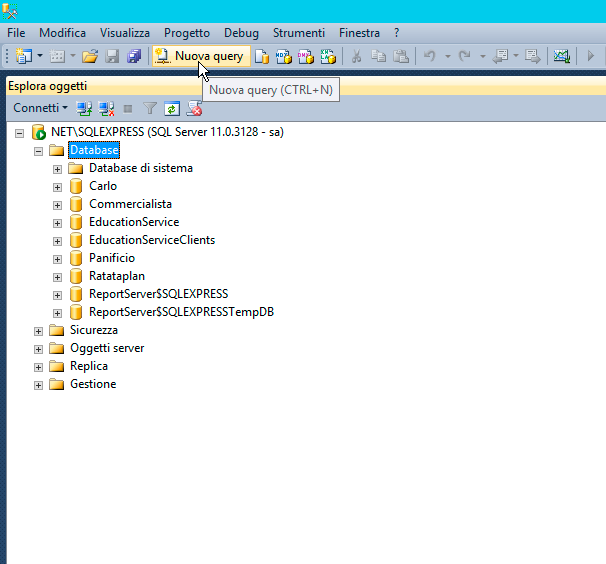Click the Database Engine Query icon

pos(262,56)
